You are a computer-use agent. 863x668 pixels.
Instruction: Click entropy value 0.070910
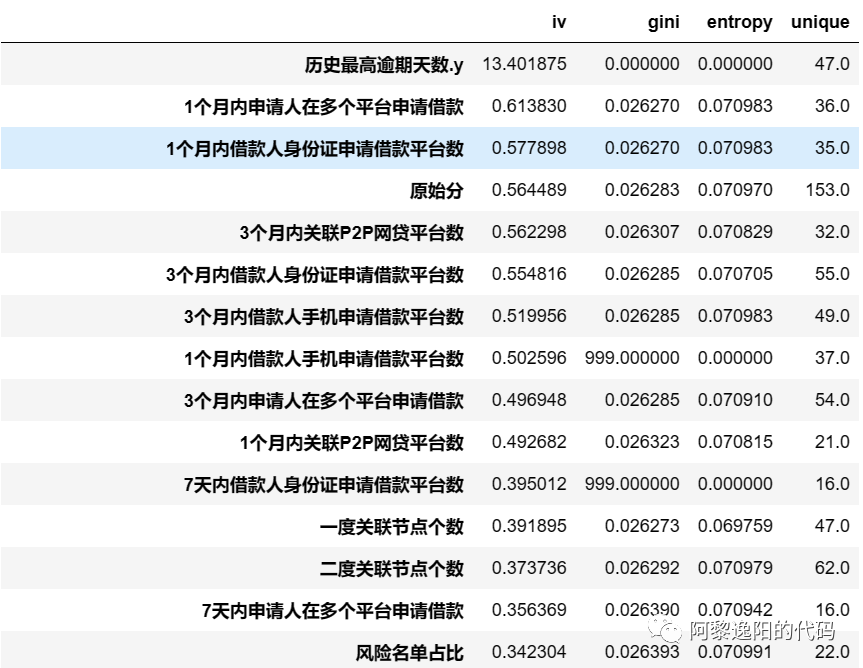735,399
